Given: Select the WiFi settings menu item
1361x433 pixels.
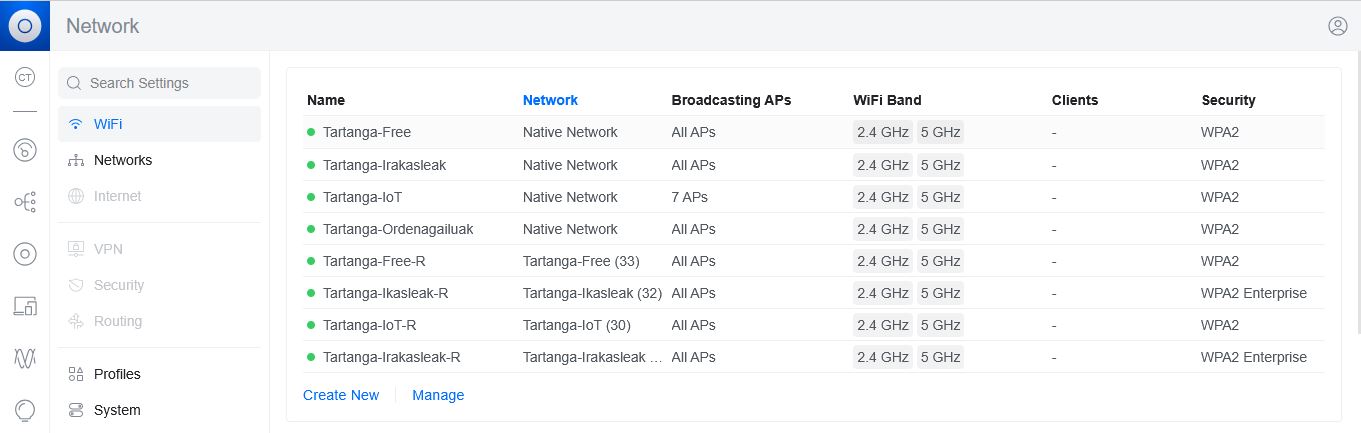Looking at the screenshot, I should point(159,124).
